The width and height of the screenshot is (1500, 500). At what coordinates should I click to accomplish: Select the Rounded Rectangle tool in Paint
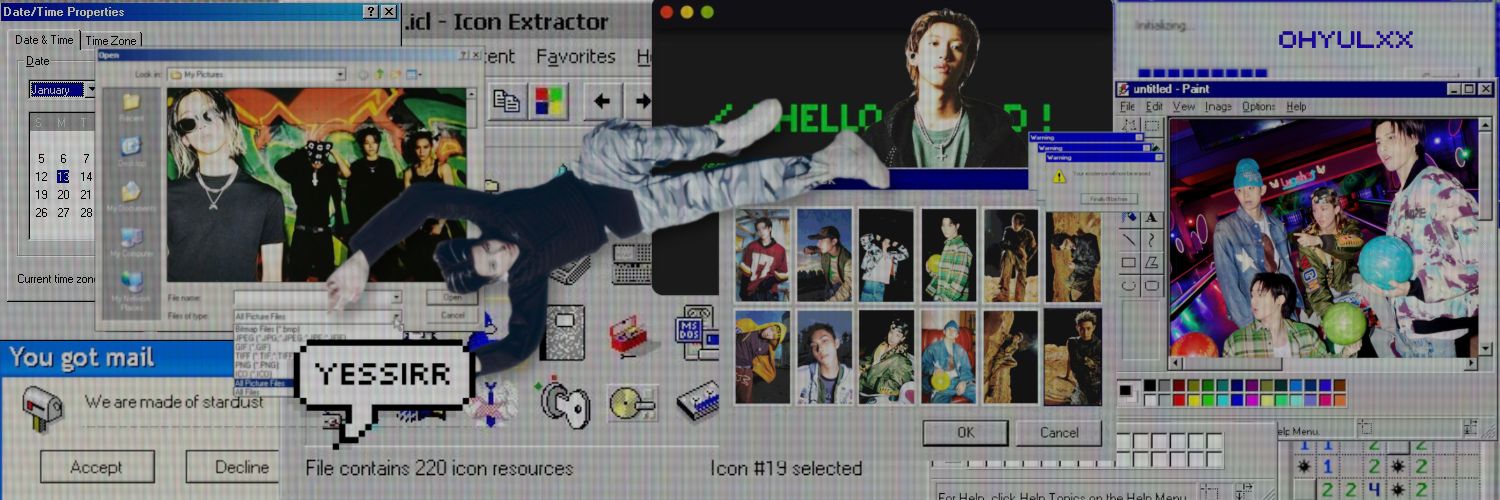pyautogui.click(x=1152, y=285)
